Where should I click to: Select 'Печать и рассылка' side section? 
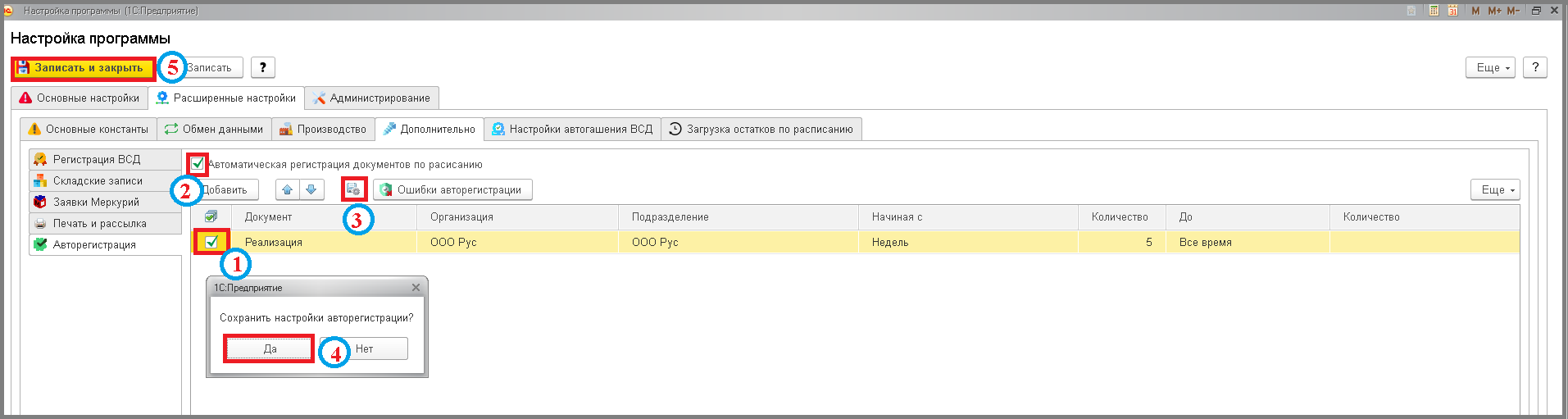point(105,223)
